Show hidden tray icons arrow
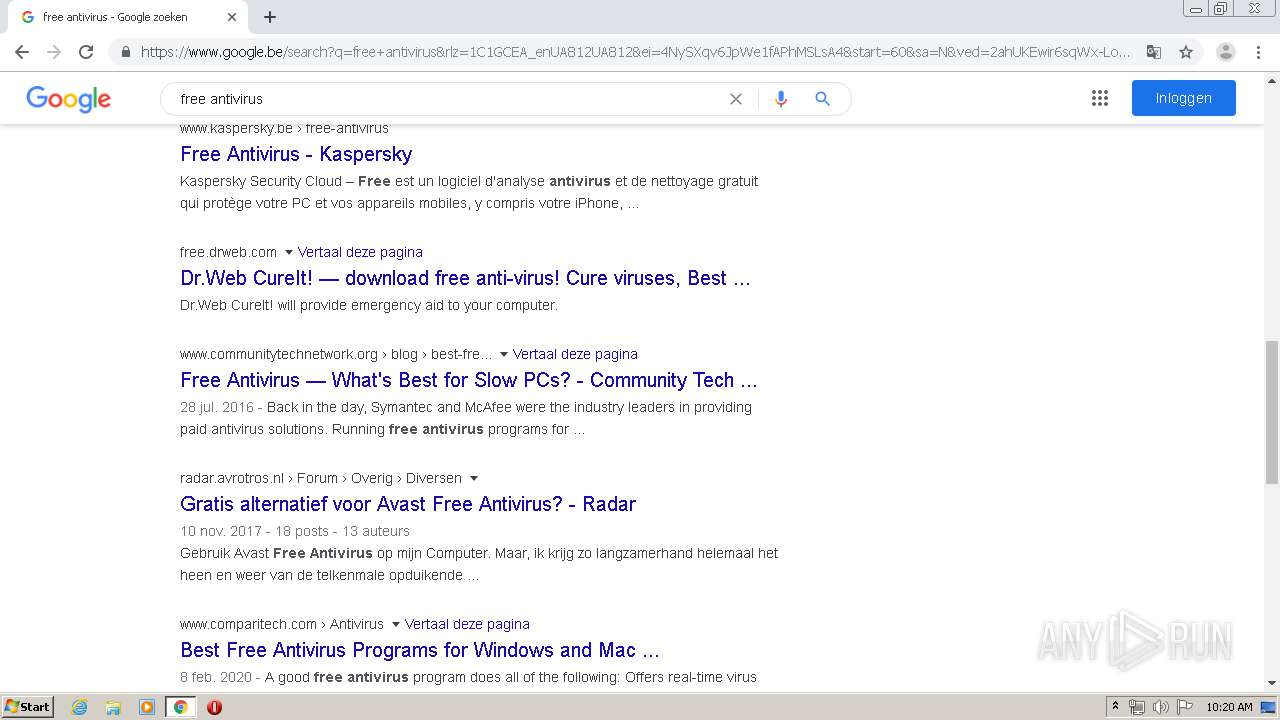Image resolution: width=1280 pixels, height=720 pixels. pos(1115,707)
